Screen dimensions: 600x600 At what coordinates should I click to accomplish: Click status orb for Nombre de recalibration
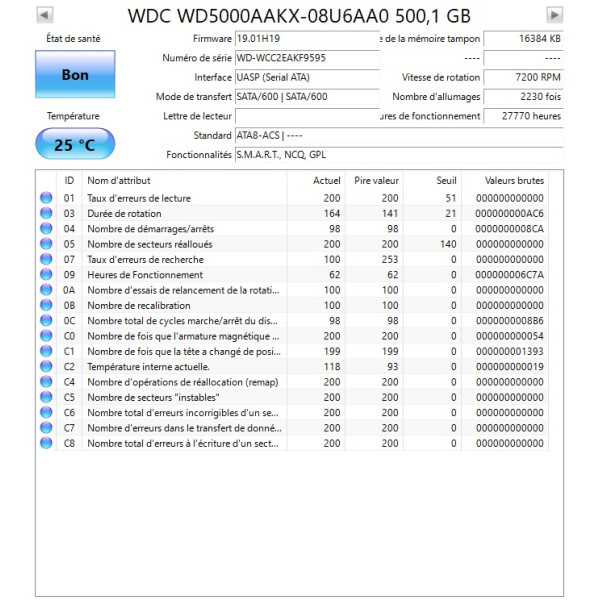[46, 305]
